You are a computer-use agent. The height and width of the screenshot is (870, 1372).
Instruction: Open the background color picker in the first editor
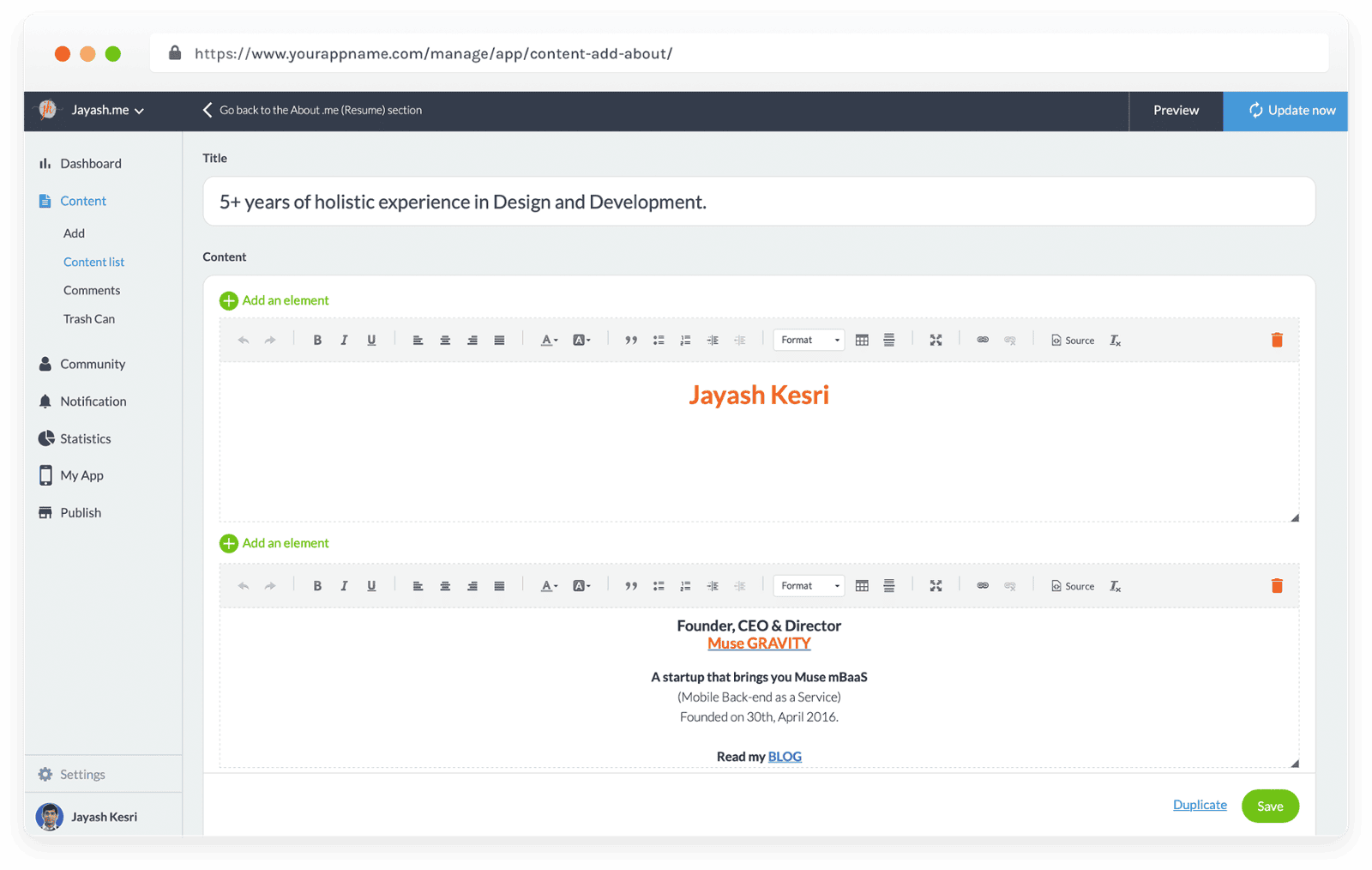(x=581, y=341)
